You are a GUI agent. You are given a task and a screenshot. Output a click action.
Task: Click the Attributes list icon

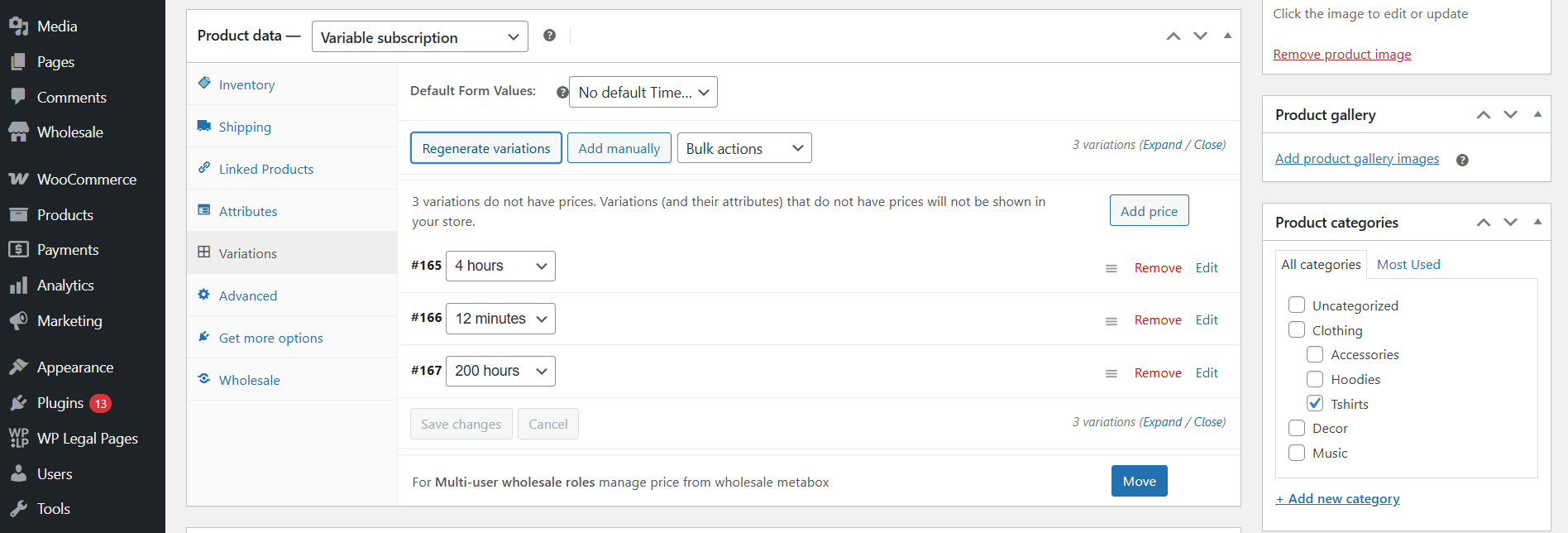coord(204,210)
